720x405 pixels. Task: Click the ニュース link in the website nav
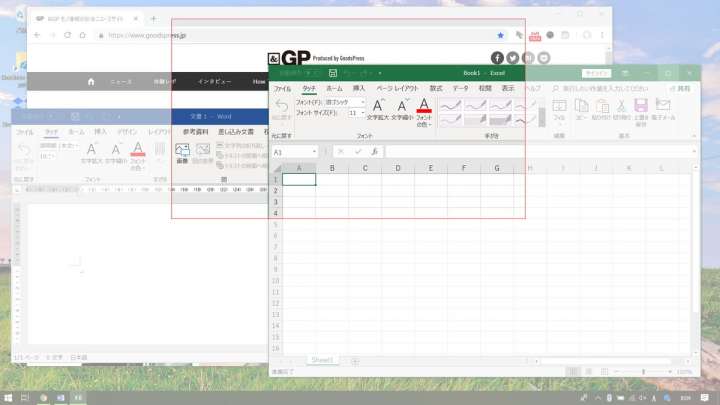[121, 82]
